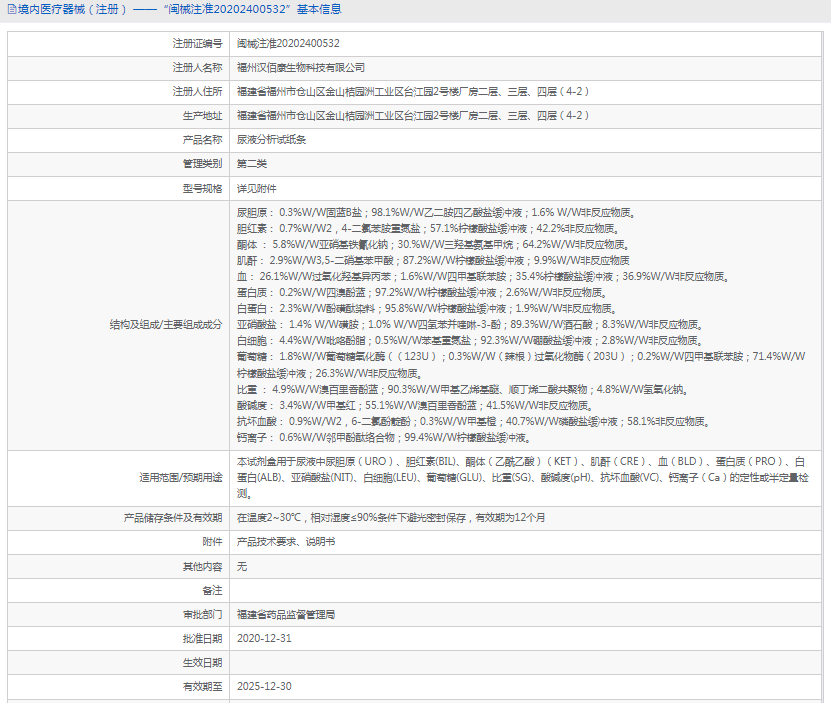Click product name 尿液分析试纸条
This screenshot has width=831, height=703.
[x=271, y=140]
